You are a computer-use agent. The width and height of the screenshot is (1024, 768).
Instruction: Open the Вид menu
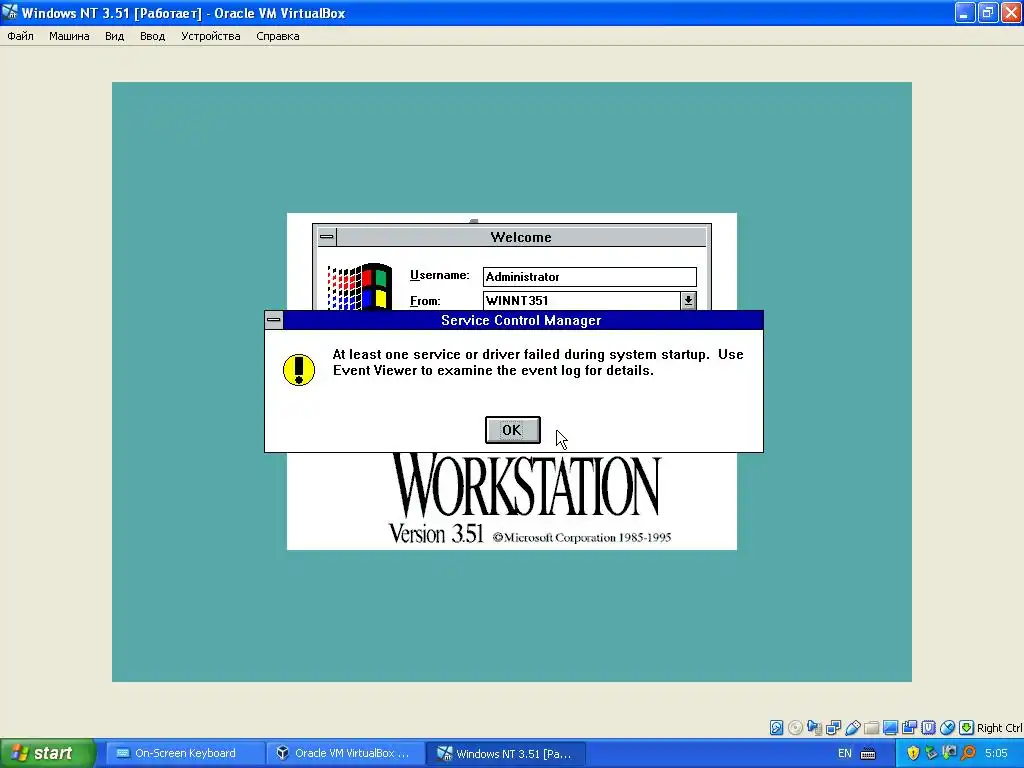(114, 36)
